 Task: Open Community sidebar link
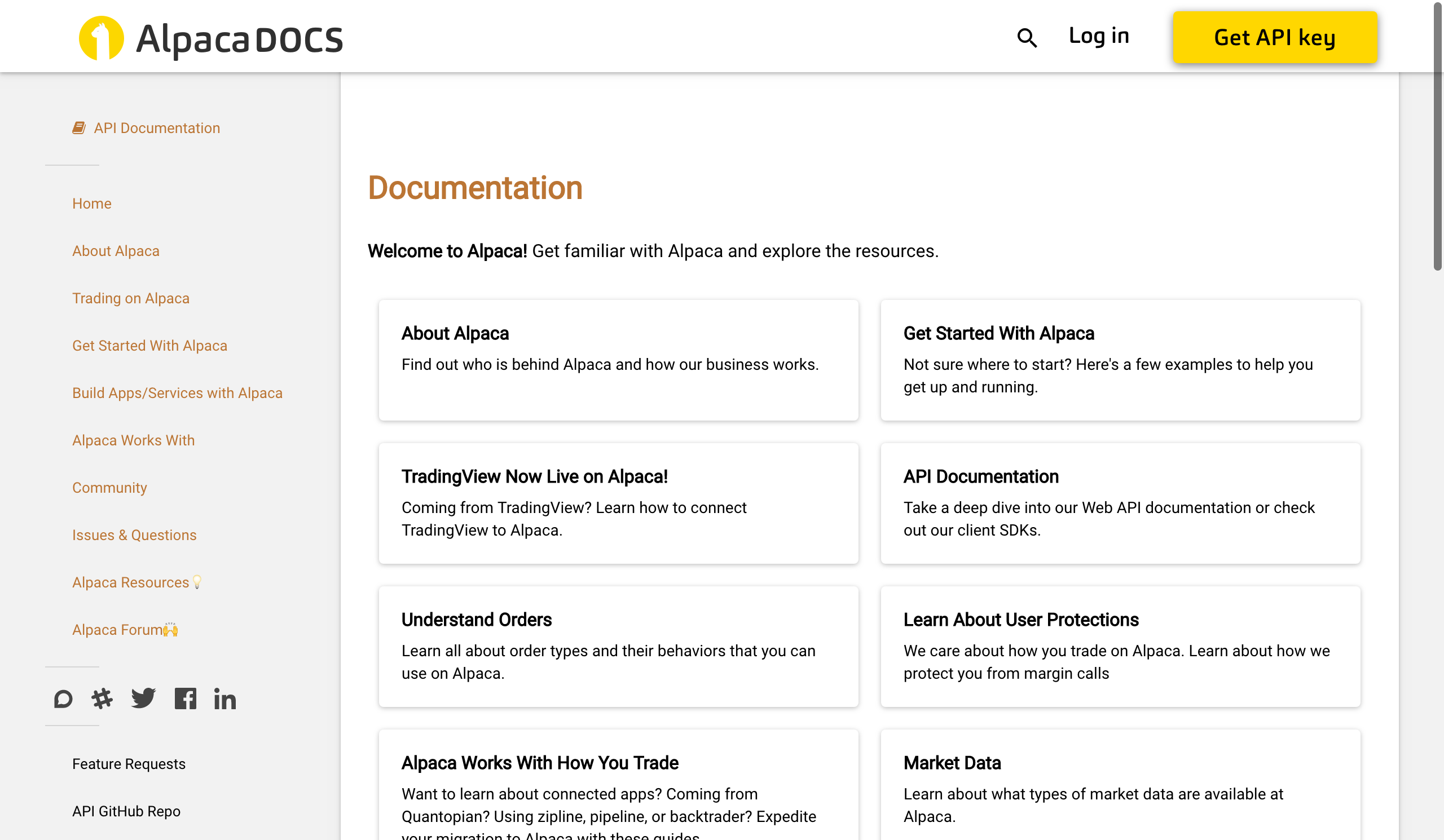tap(109, 487)
